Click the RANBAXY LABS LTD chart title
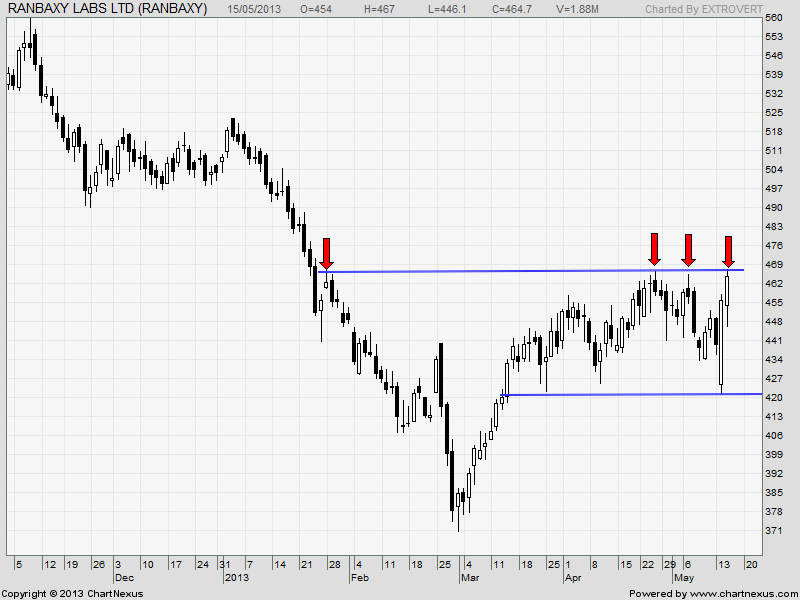 pos(107,9)
